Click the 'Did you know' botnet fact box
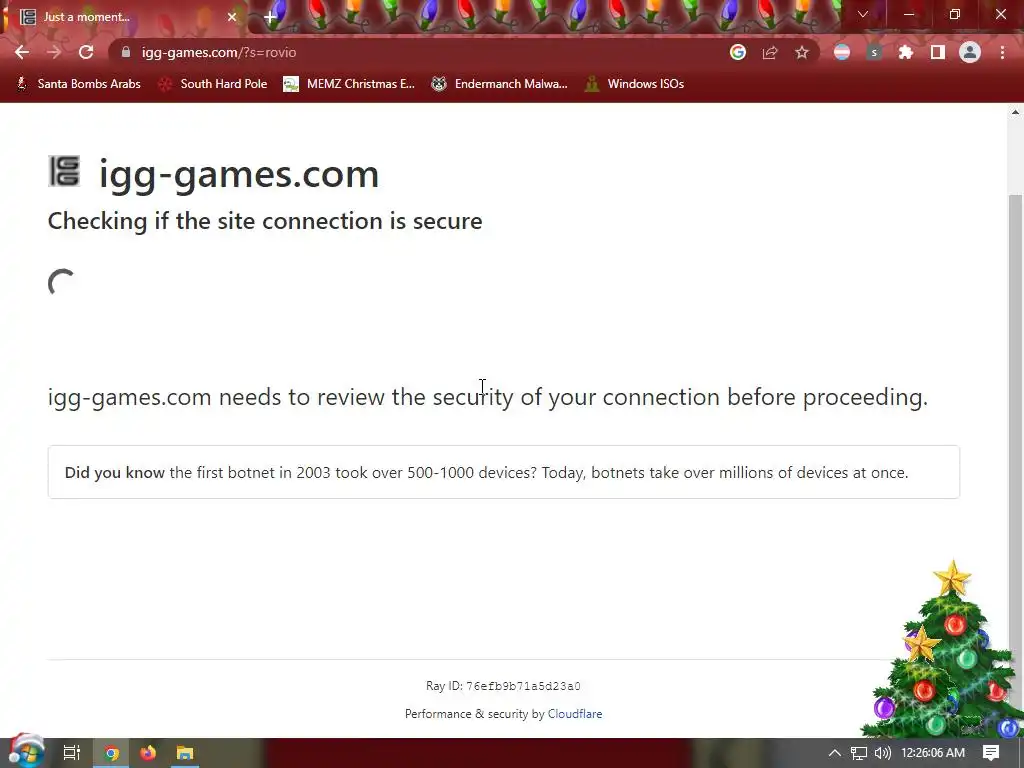 point(504,472)
